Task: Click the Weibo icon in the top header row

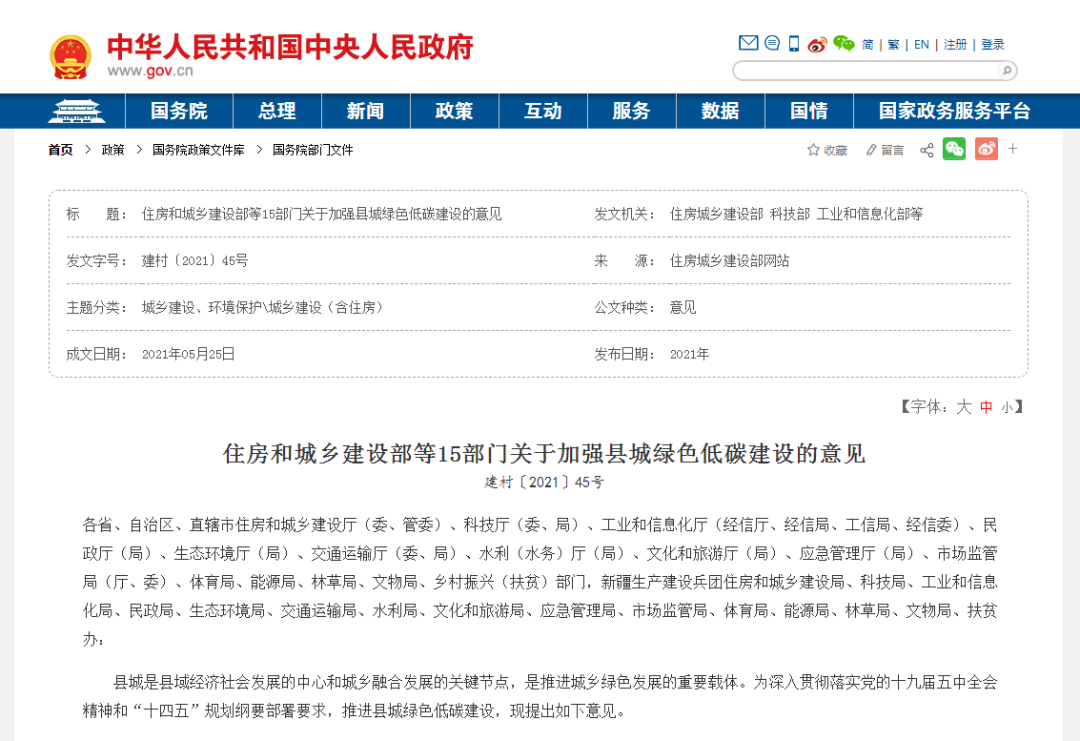Action: (x=816, y=43)
